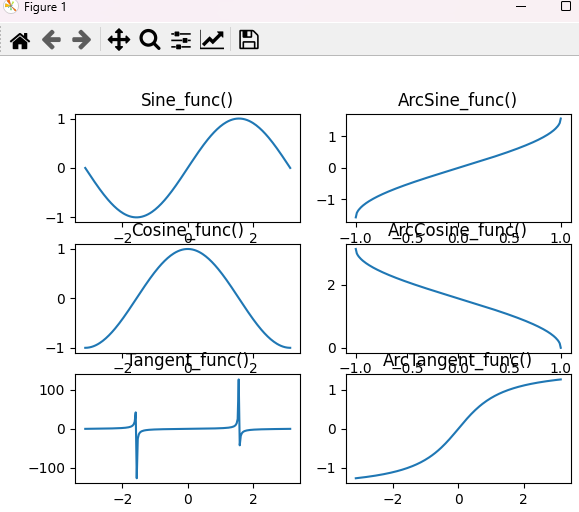Viewport: 579px width, 512px height.
Task: Click inside the ArcTangent_func() plot
Action: (x=459, y=429)
